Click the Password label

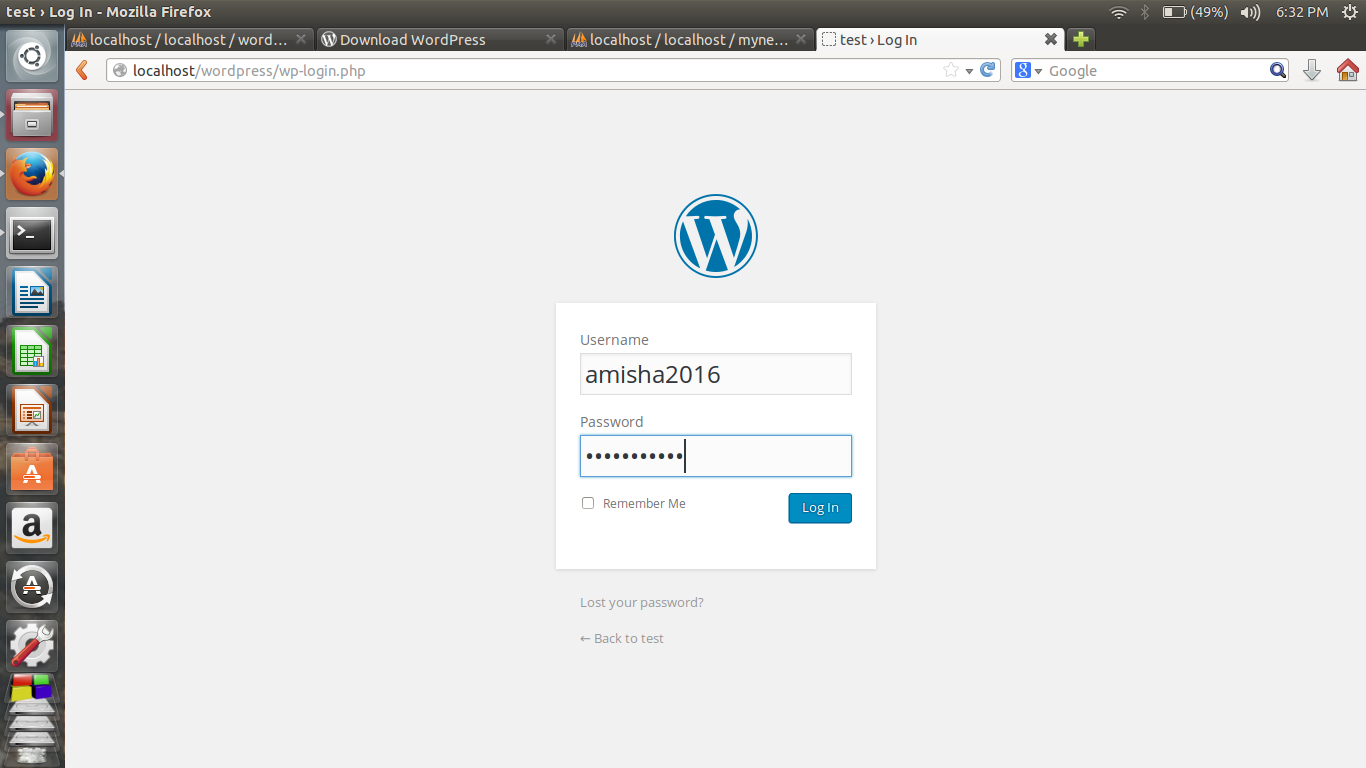tap(612, 422)
